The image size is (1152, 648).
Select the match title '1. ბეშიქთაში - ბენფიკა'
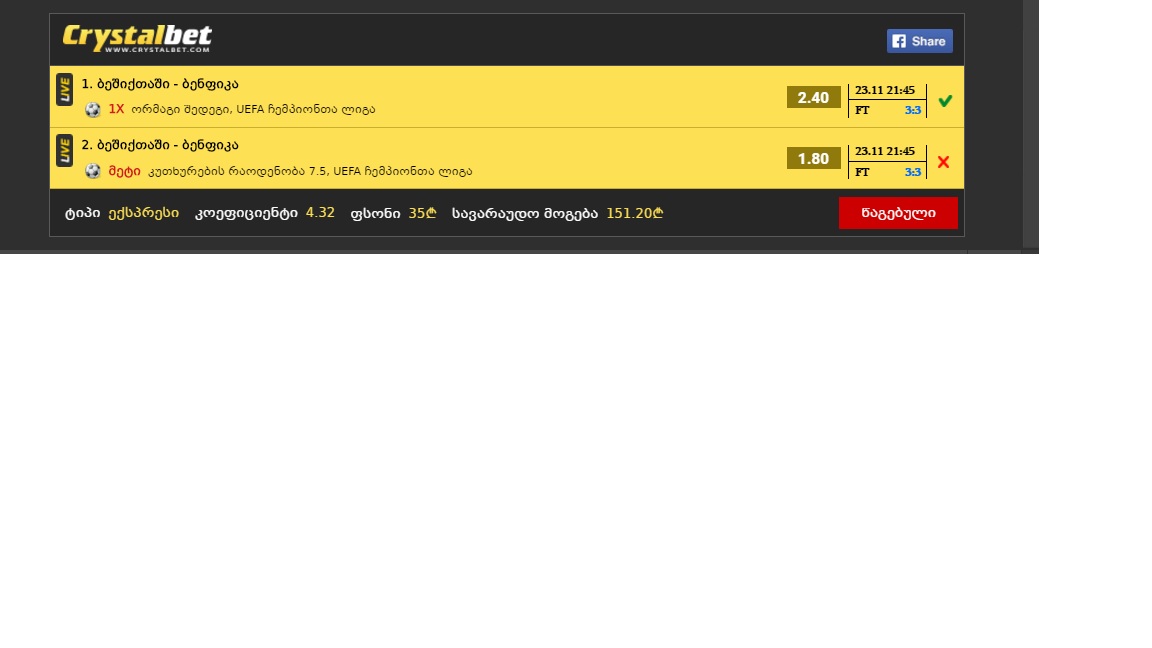point(159,84)
